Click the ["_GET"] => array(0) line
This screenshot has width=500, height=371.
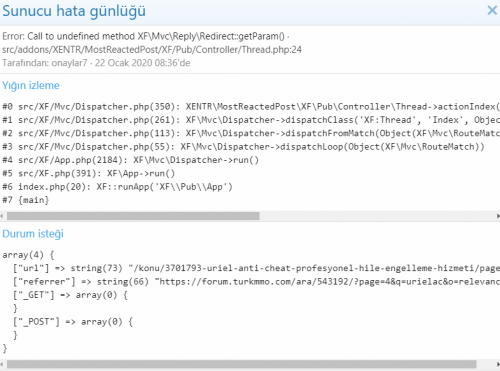pyautogui.click(x=70, y=295)
